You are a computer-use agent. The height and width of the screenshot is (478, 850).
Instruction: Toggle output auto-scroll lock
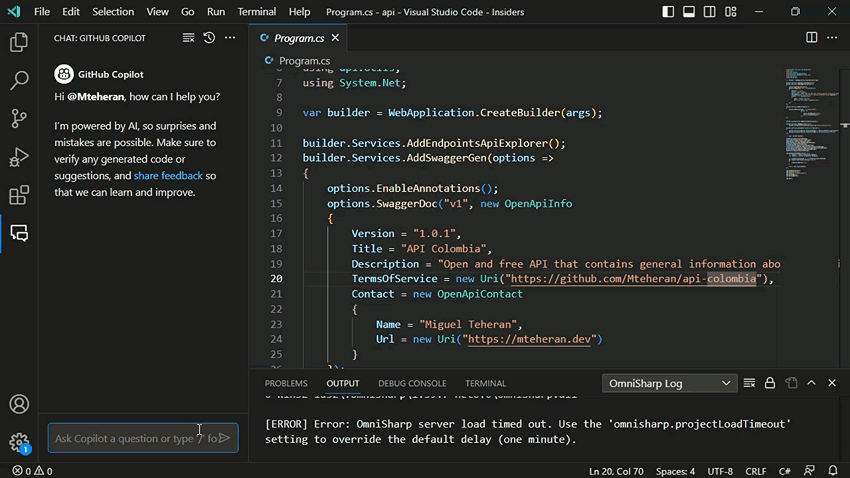click(770, 383)
